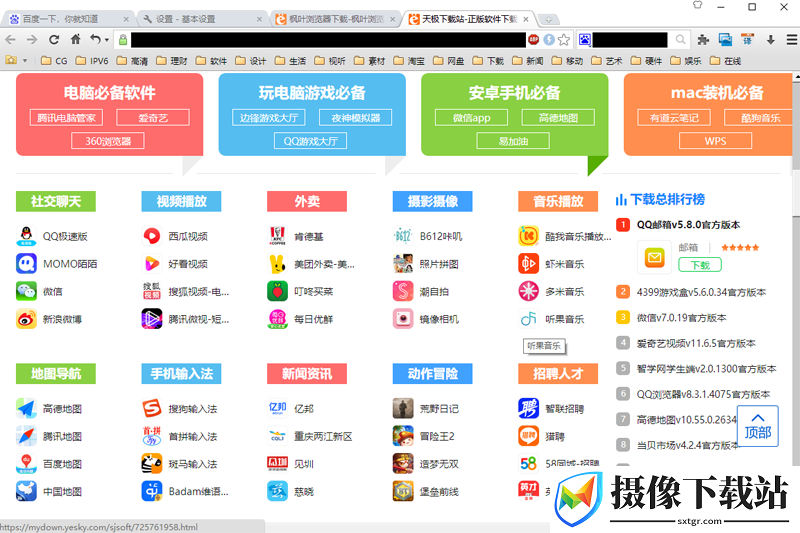Click the 360浏览器 button

click(x=108, y=141)
